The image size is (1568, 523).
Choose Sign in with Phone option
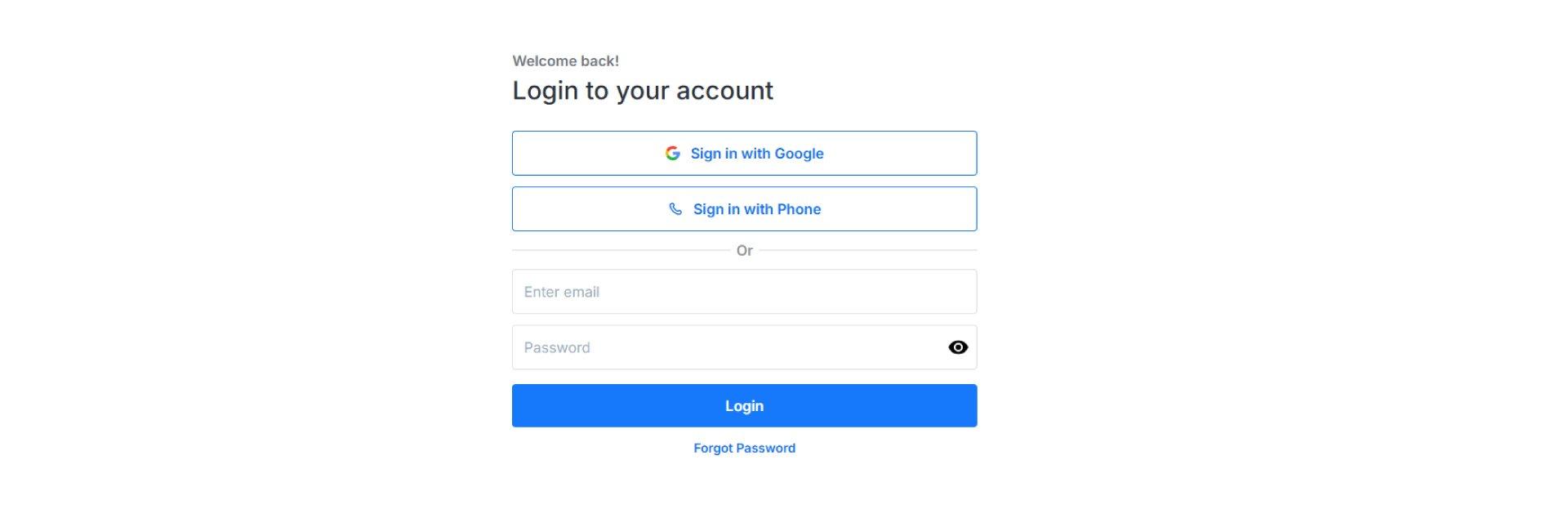(744, 209)
